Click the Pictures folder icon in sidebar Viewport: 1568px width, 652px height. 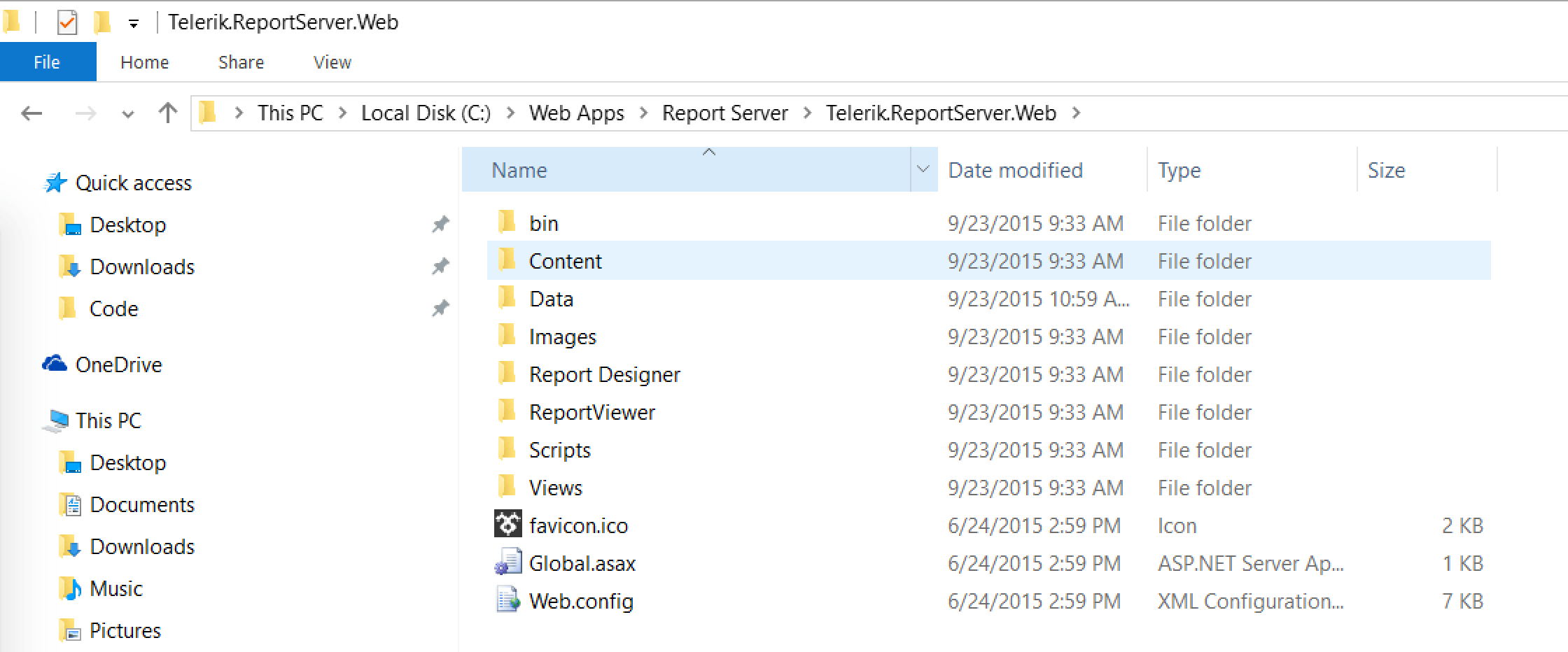tap(70, 630)
